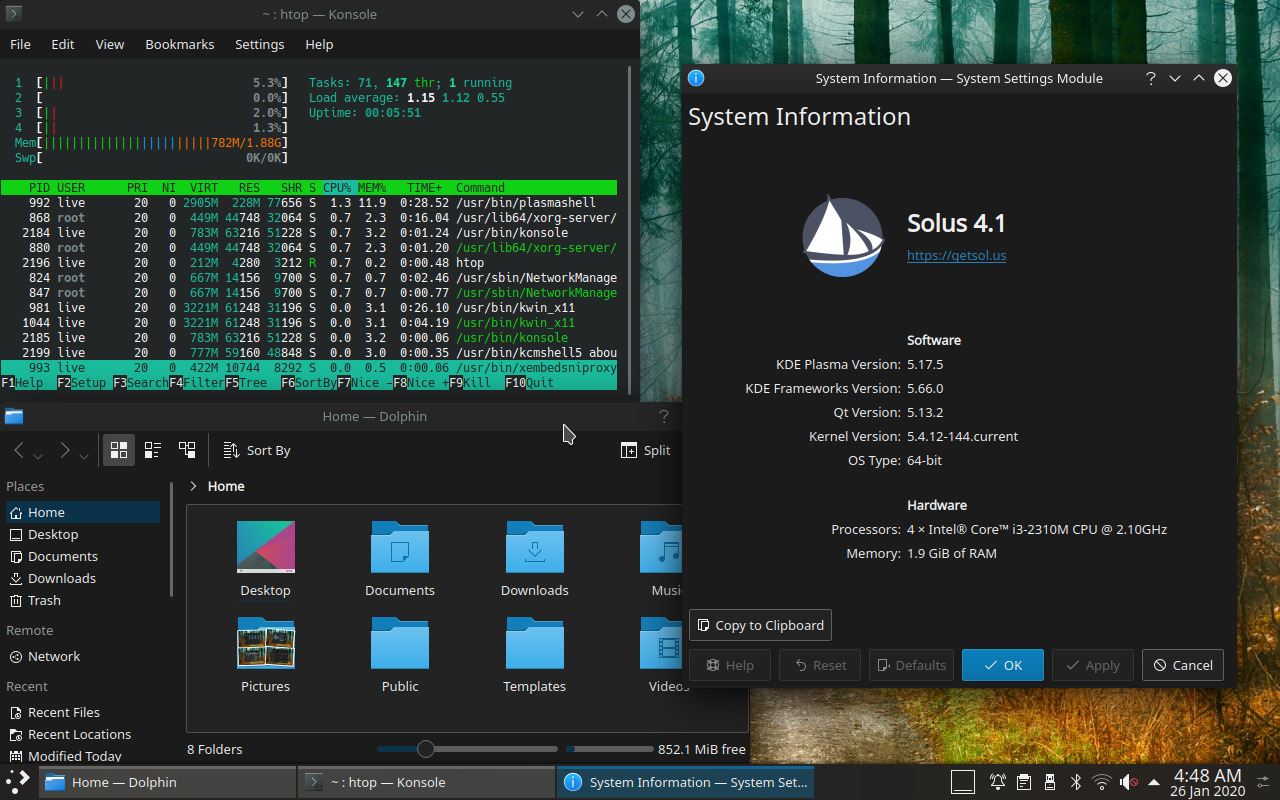Select the Desktop folder icon in Dolphin
Viewport: 1280px width, 800px height.
point(265,547)
